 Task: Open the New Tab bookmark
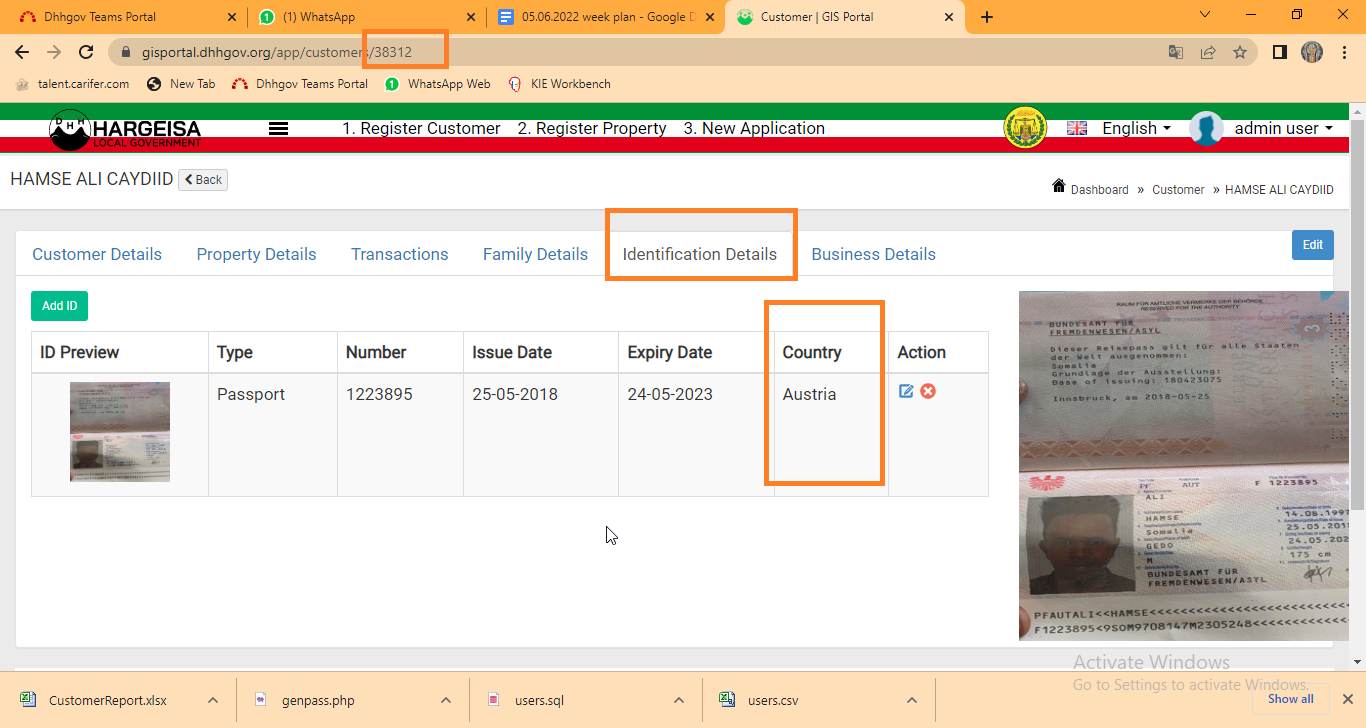tap(181, 84)
